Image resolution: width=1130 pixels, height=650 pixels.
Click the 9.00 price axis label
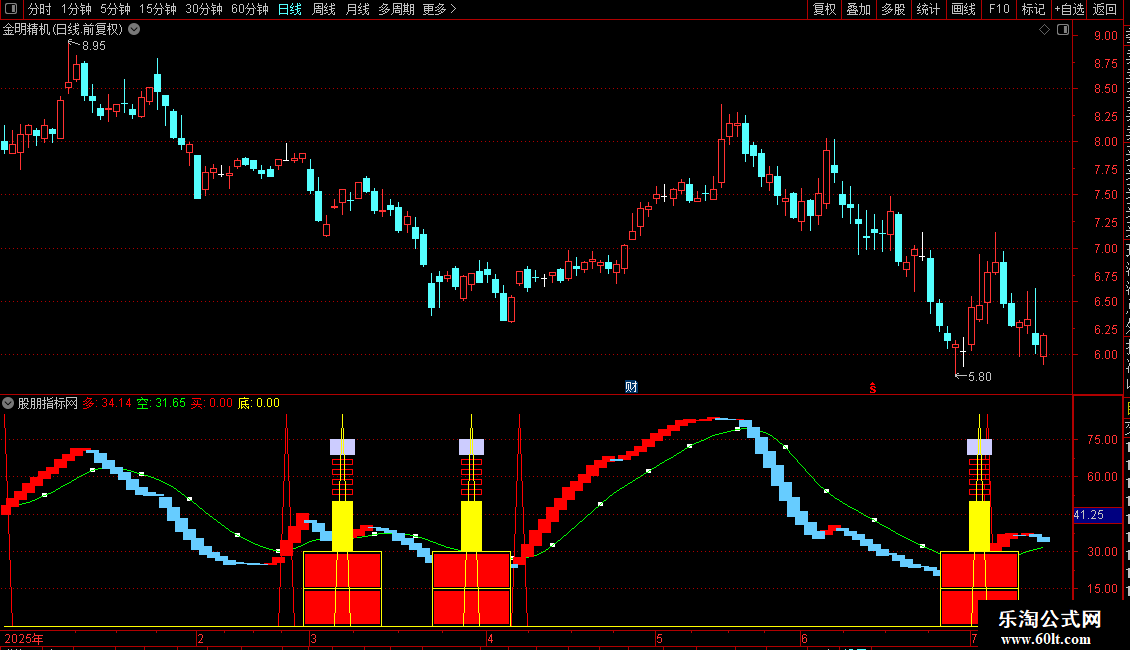(1106, 36)
